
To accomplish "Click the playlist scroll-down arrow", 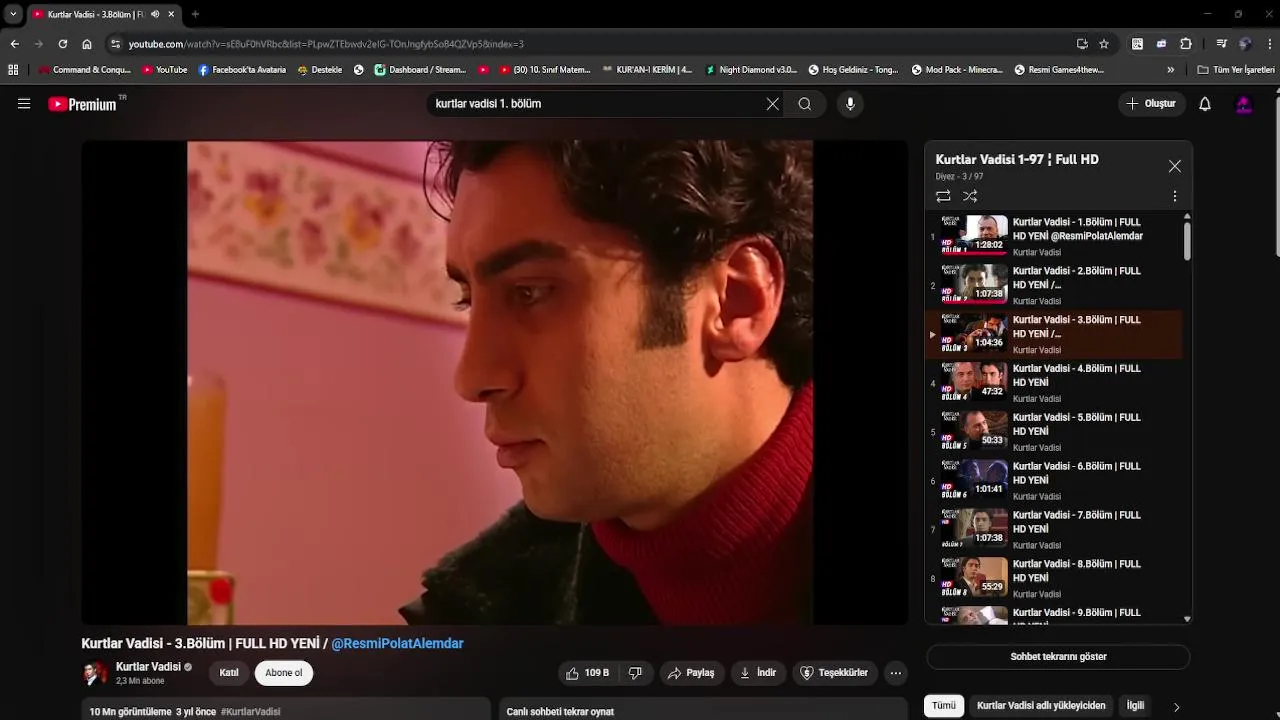I will [x=1187, y=619].
